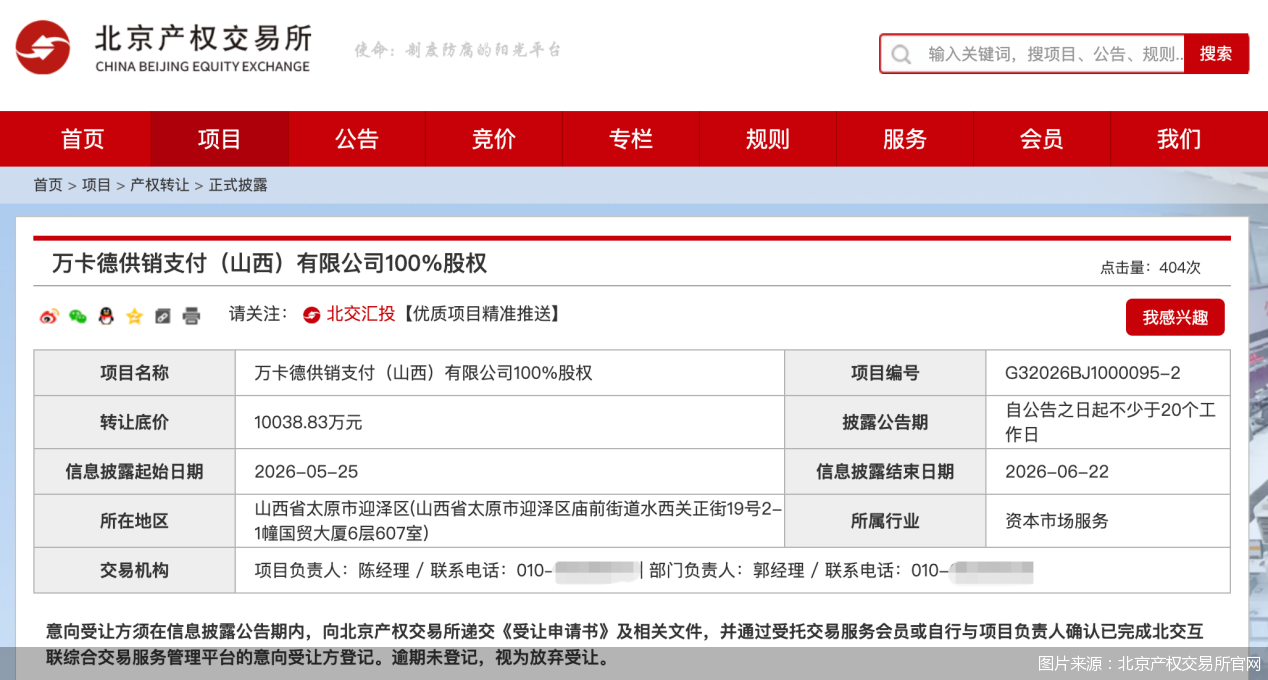Open the 竞价 navigation tab

(x=494, y=139)
